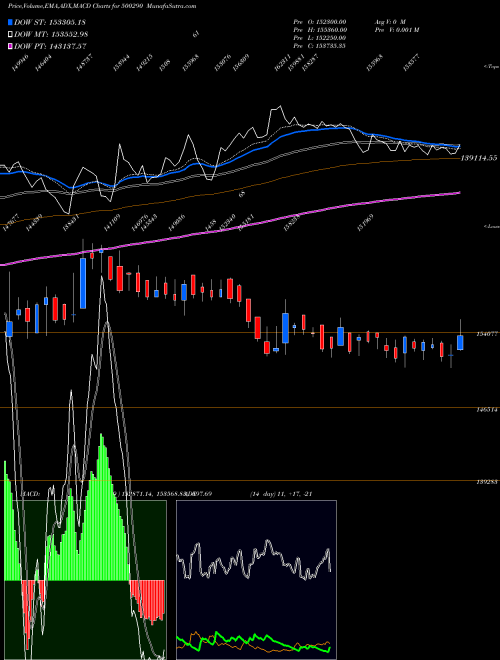500x660 pixels.
Task: Click the '(14 day) 11, +17, -21' ADX text
Action: pyautogui.click(x=281, y=494)
